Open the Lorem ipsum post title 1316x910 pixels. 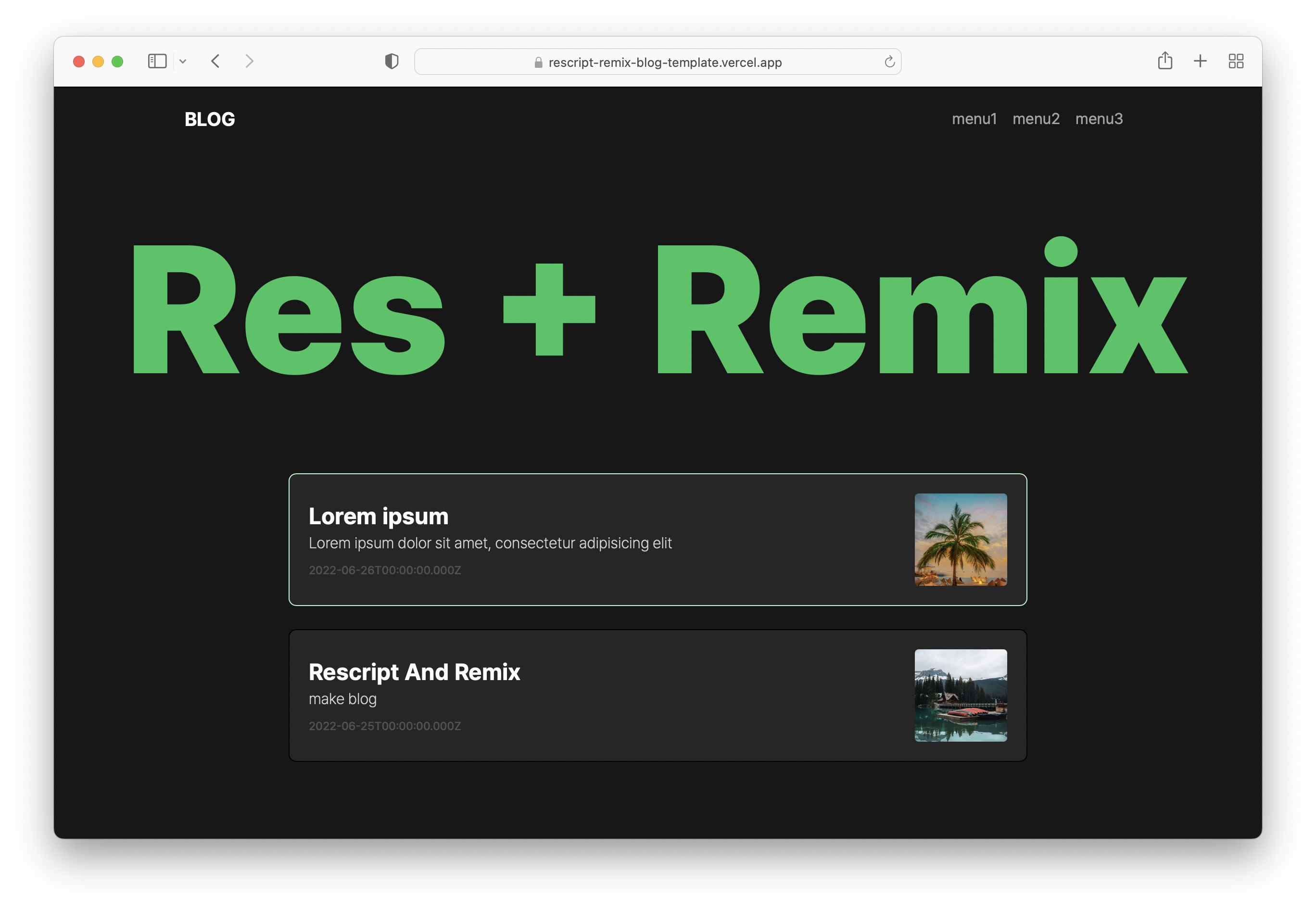tap(378, 516)
